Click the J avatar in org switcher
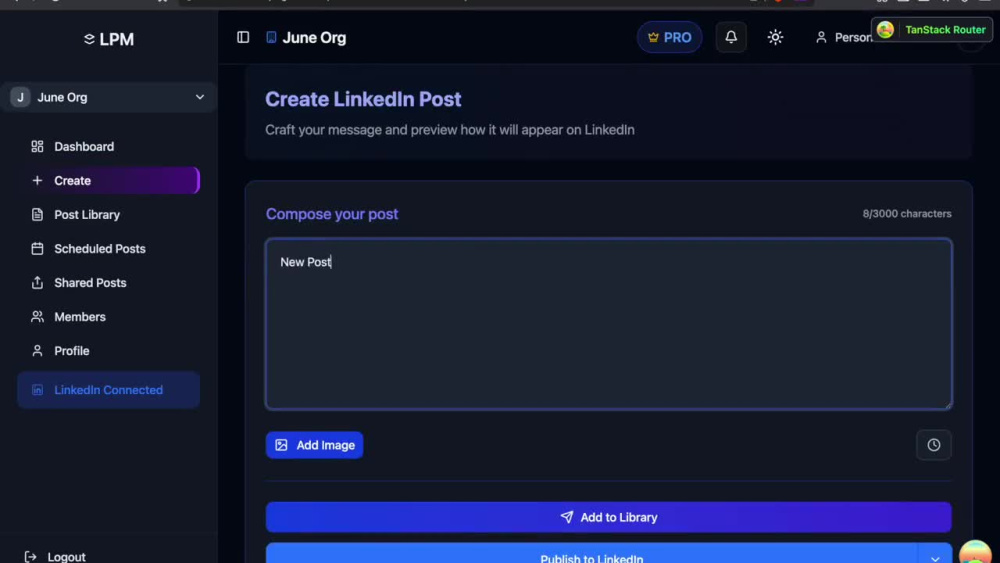The width and height of the screenshot is (1000, 563). [20, 98]
